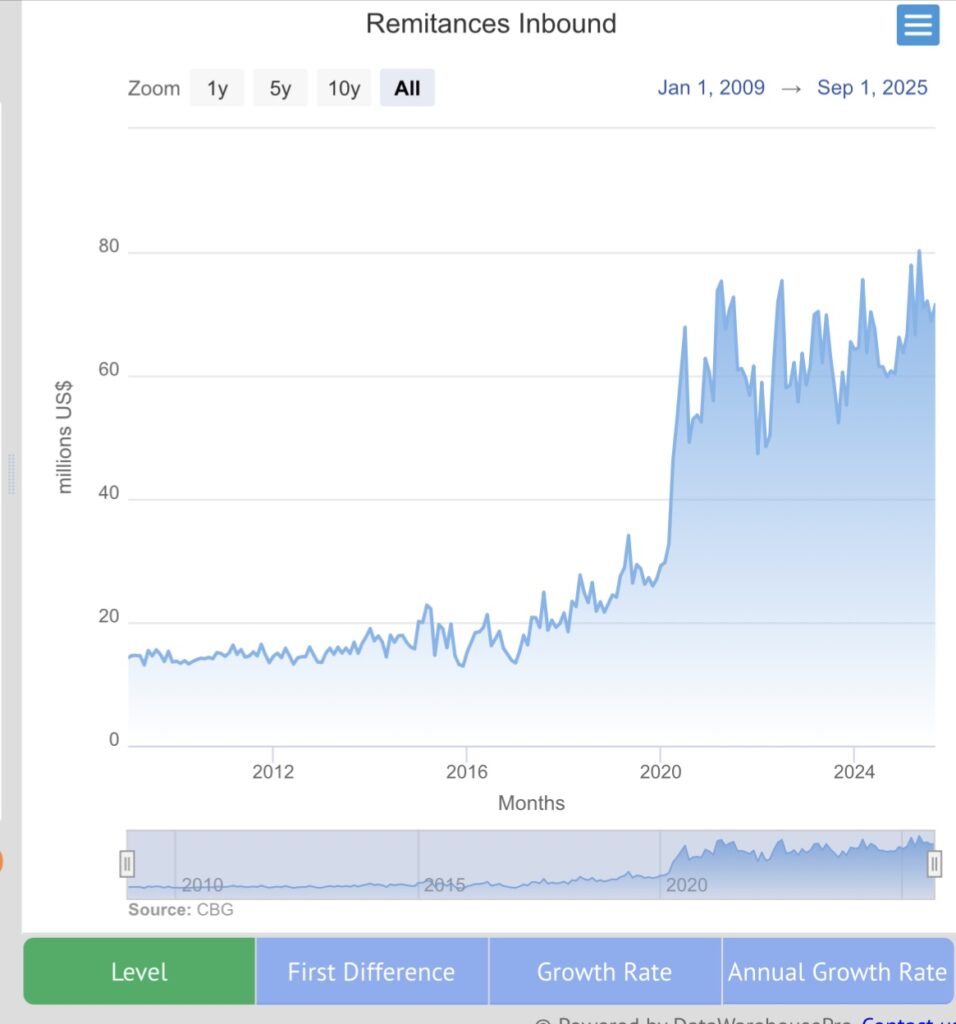
Task: Switch to the Level tab
Action: 139,971
